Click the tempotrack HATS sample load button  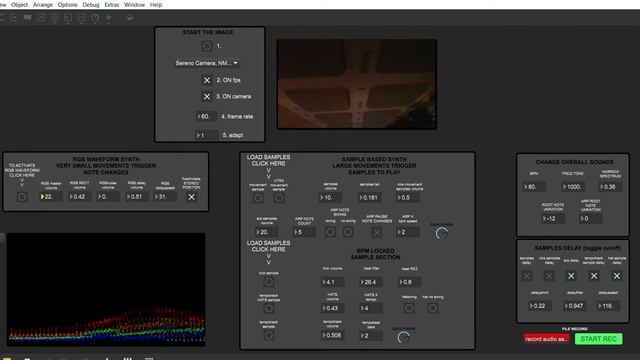[269, 309]
